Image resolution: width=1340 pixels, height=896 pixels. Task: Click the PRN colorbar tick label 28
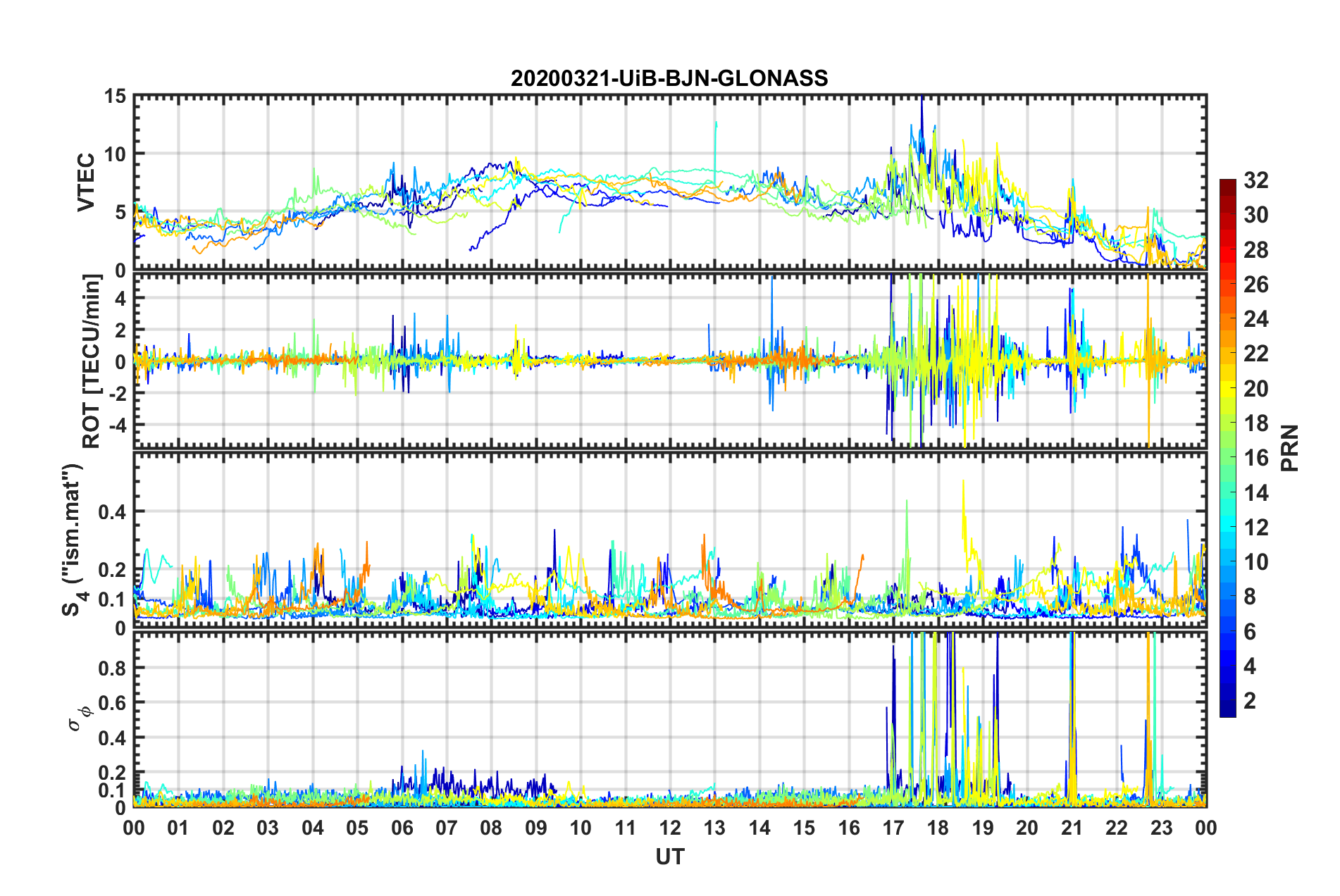tap(1255, 250)
